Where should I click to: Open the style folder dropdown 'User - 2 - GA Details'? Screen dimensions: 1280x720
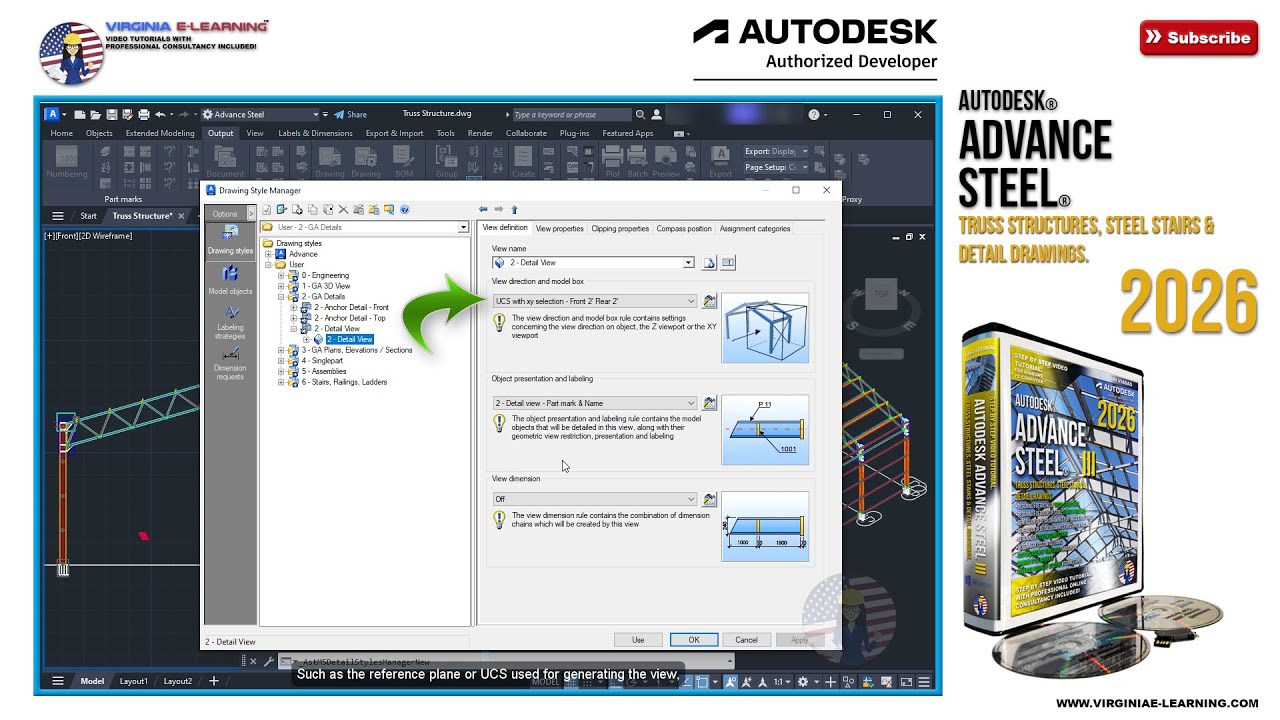pyautogui.click(x=463, y=227)
